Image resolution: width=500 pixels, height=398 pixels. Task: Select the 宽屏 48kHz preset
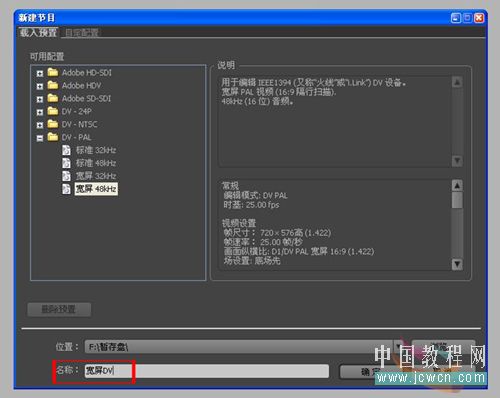point(96,189)
